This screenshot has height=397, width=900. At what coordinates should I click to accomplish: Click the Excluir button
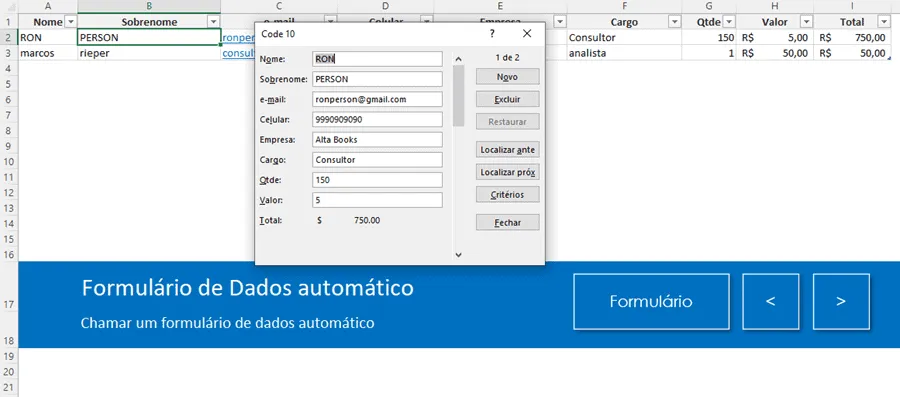507,99
